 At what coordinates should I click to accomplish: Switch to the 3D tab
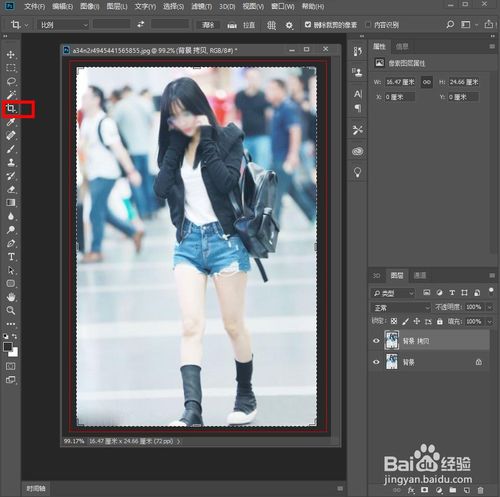pyautogui.click(x=377, y=276)
